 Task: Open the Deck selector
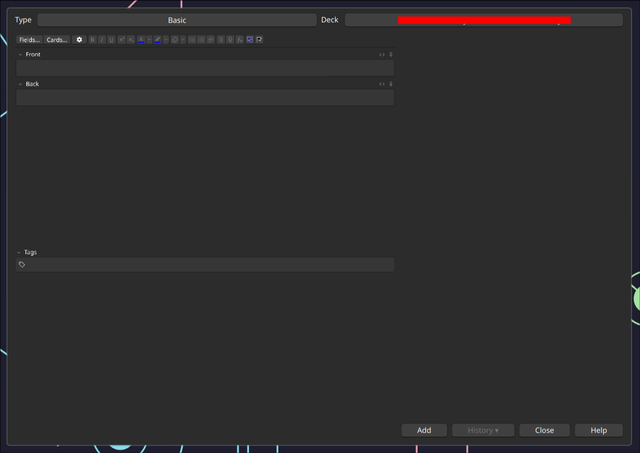(484, 20)
